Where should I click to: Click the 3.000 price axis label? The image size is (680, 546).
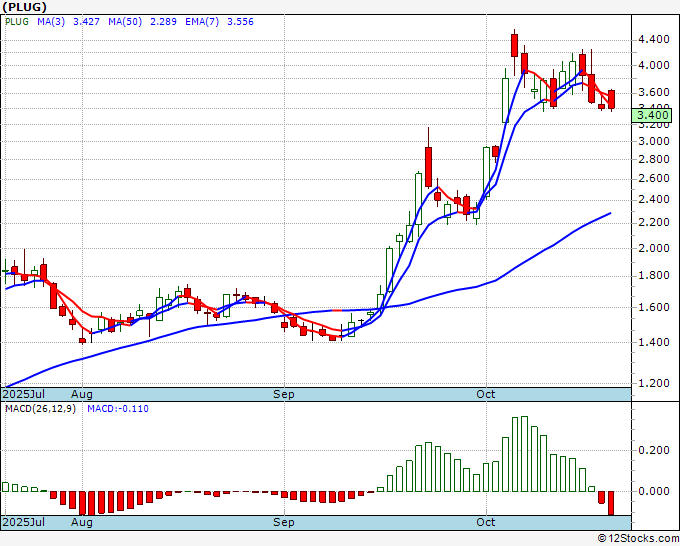654,141
